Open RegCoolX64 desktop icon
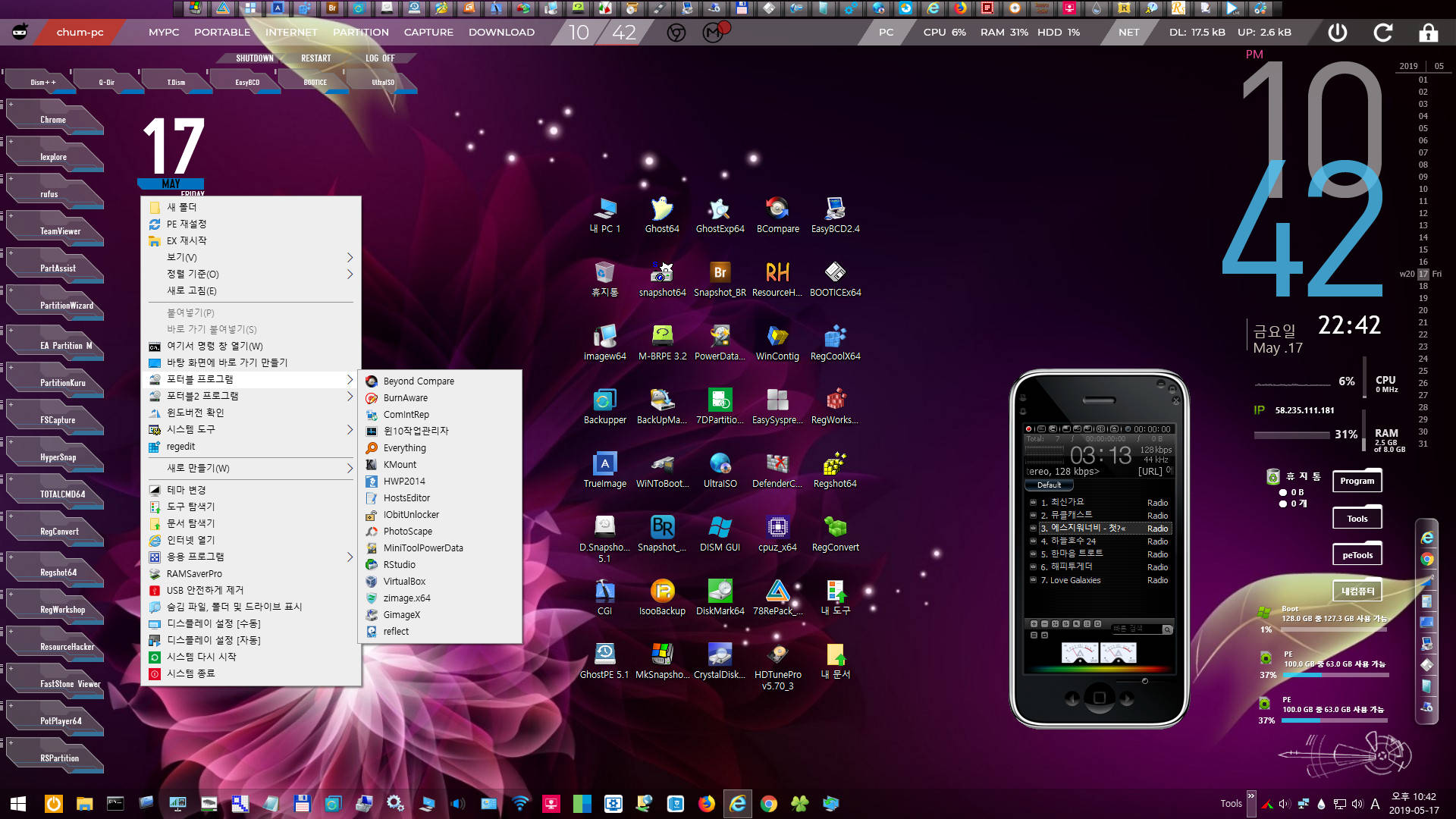Viewport: 1456px width, 819px height. (835, 343)
